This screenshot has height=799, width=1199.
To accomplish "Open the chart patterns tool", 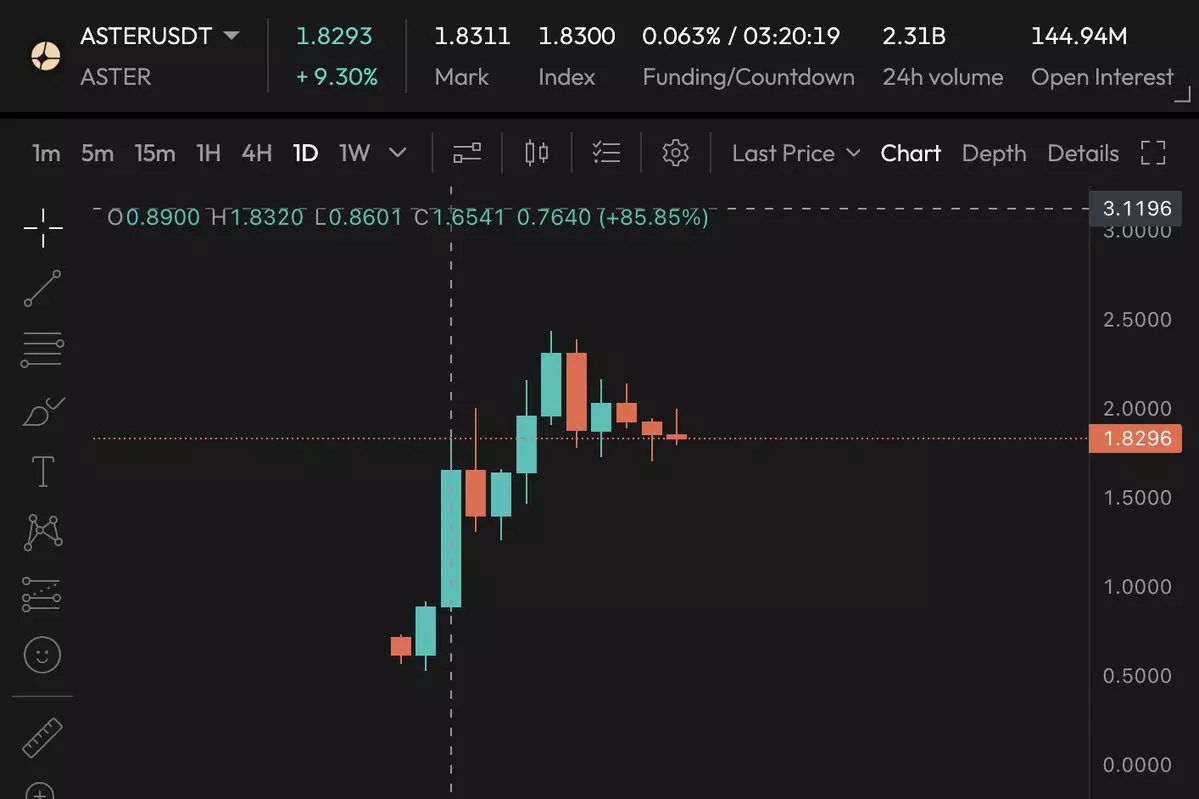I will (x=43, y=532).
